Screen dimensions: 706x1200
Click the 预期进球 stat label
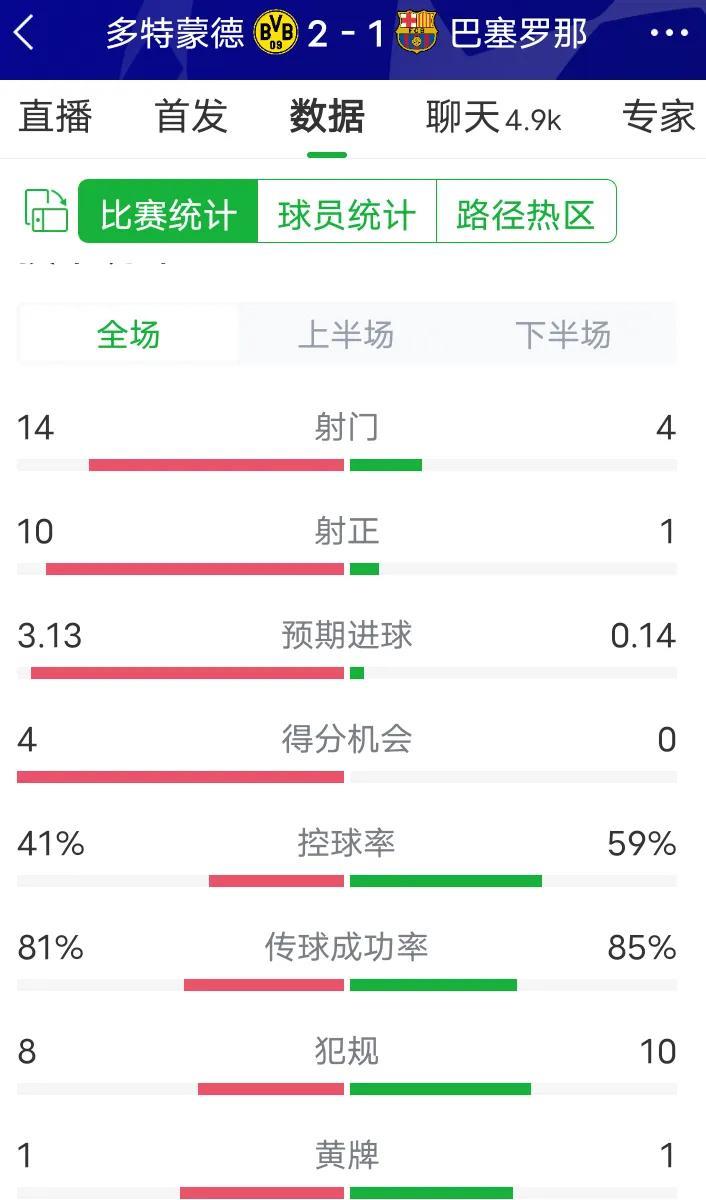[x=347, y=635]
